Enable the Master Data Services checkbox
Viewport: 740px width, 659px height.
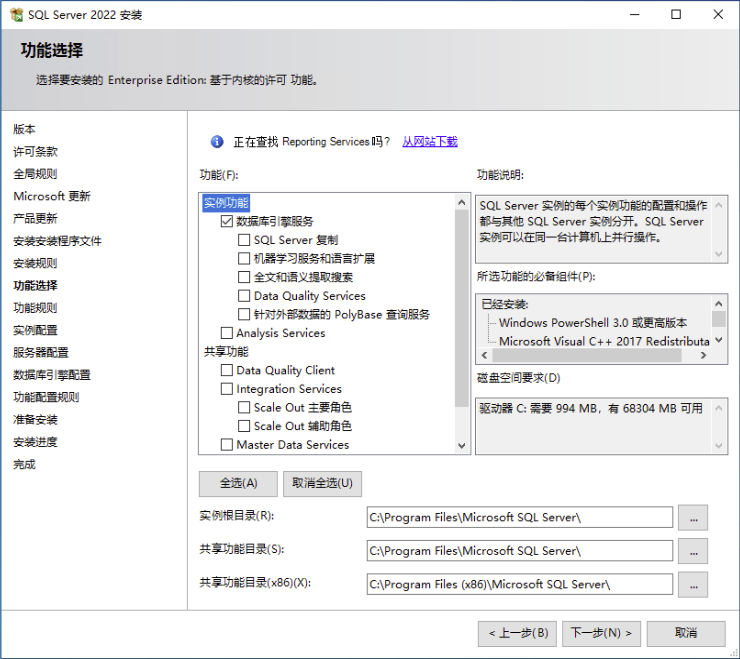(x=227, y=445)
